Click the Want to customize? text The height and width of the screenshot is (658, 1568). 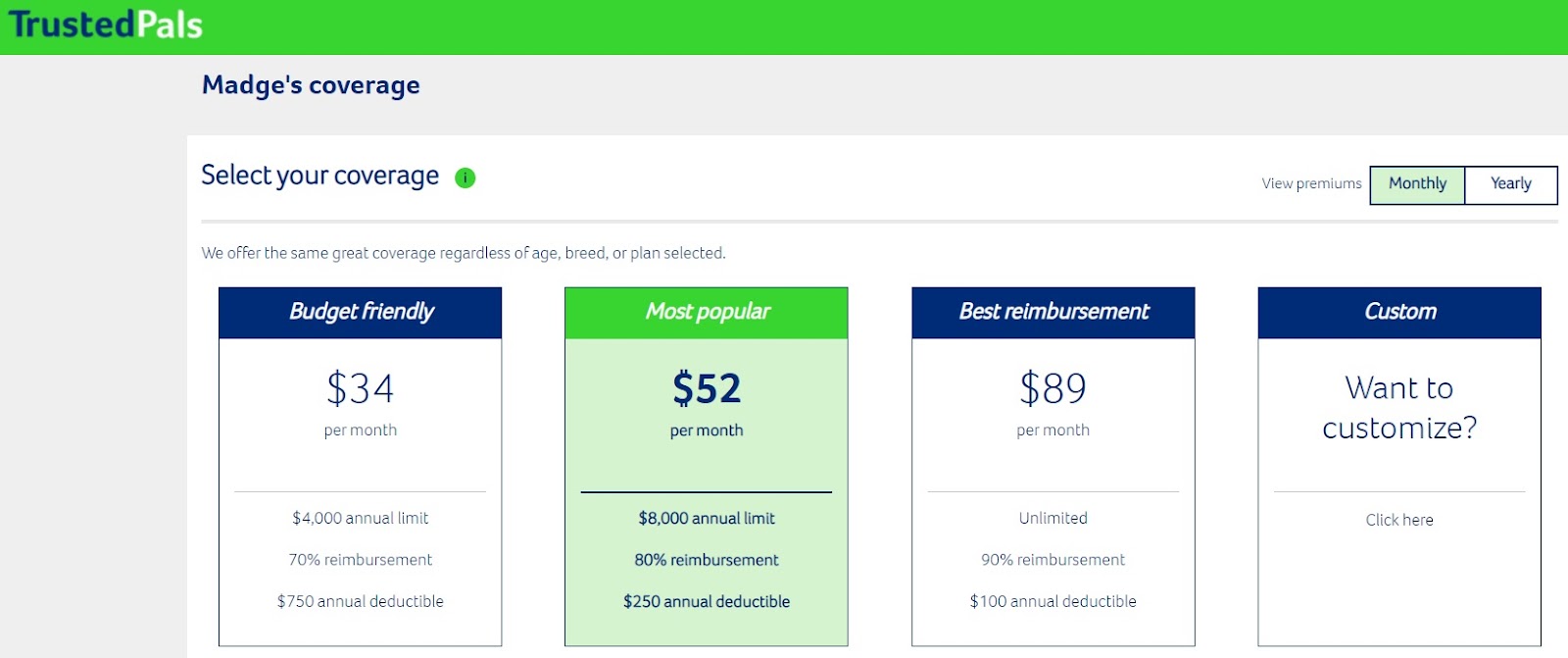1399,408
